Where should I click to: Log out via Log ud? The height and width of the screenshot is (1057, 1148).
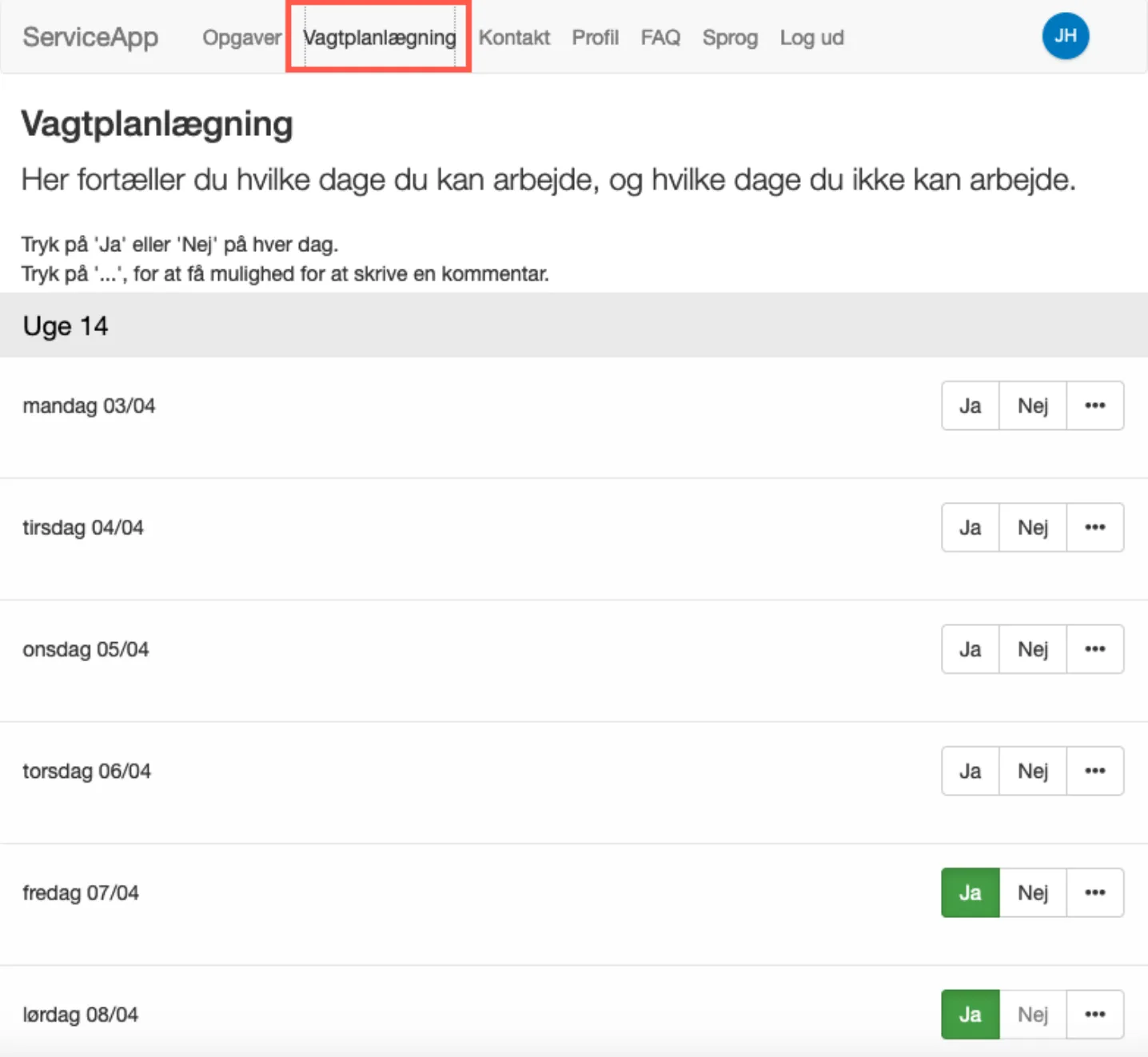tap(811, 38)
